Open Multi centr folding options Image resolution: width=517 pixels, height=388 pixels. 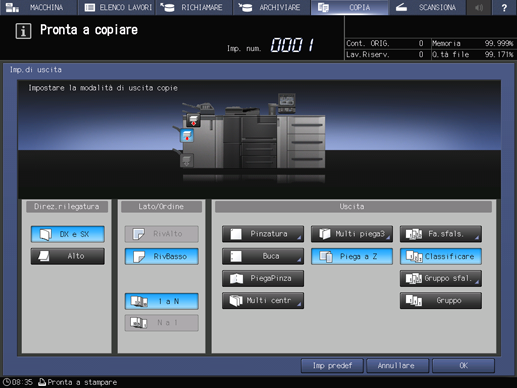click(263, 301)
